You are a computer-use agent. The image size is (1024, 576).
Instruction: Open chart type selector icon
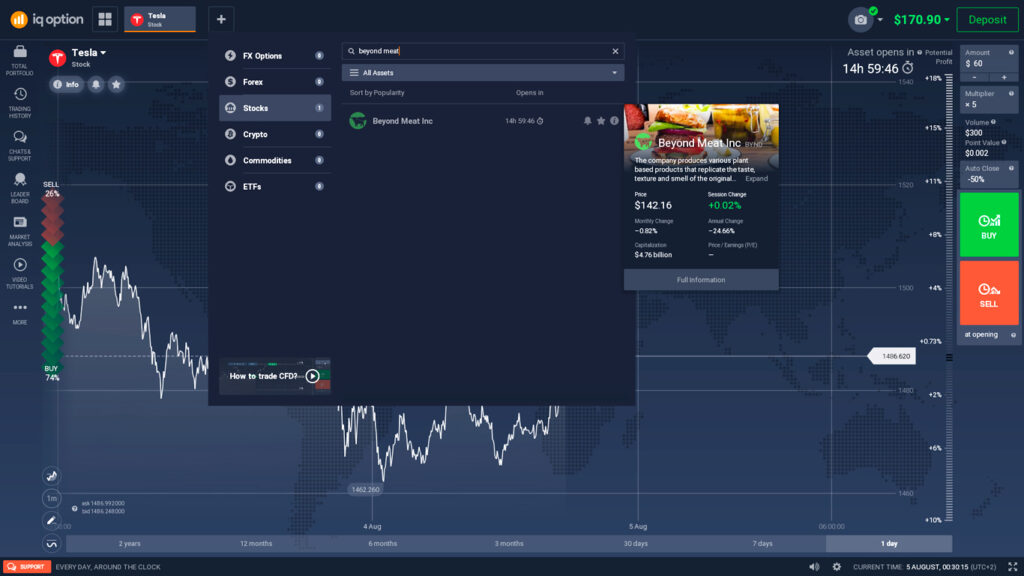point(52,475)
